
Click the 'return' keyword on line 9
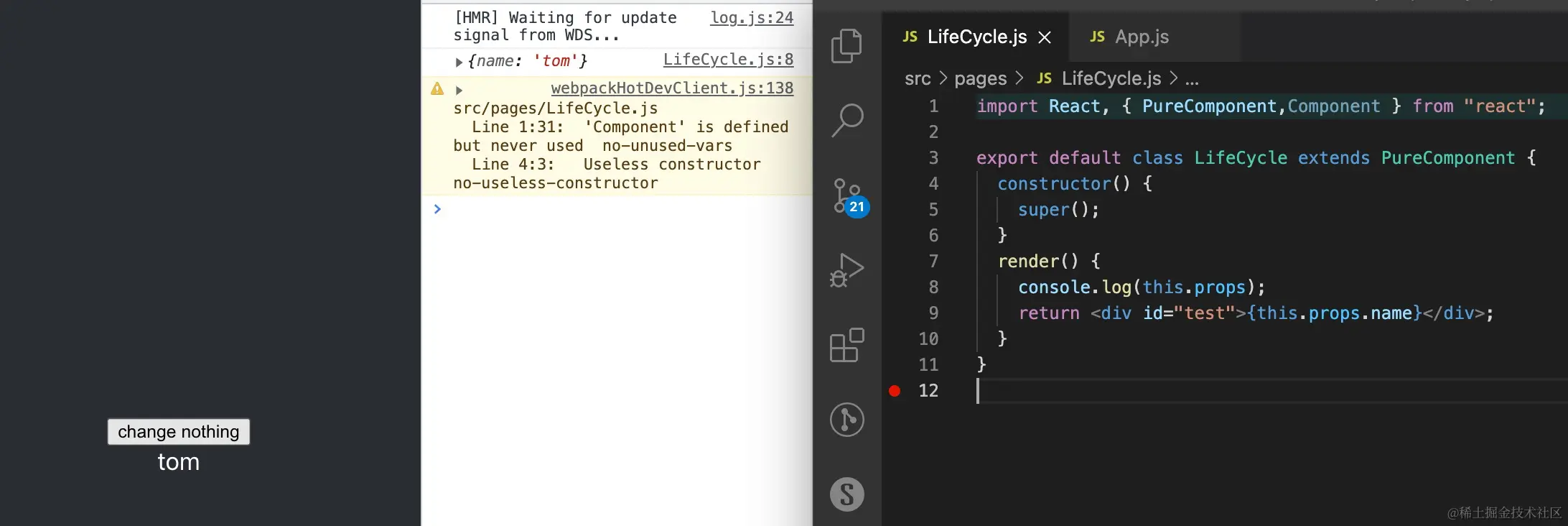[1049, 313]
